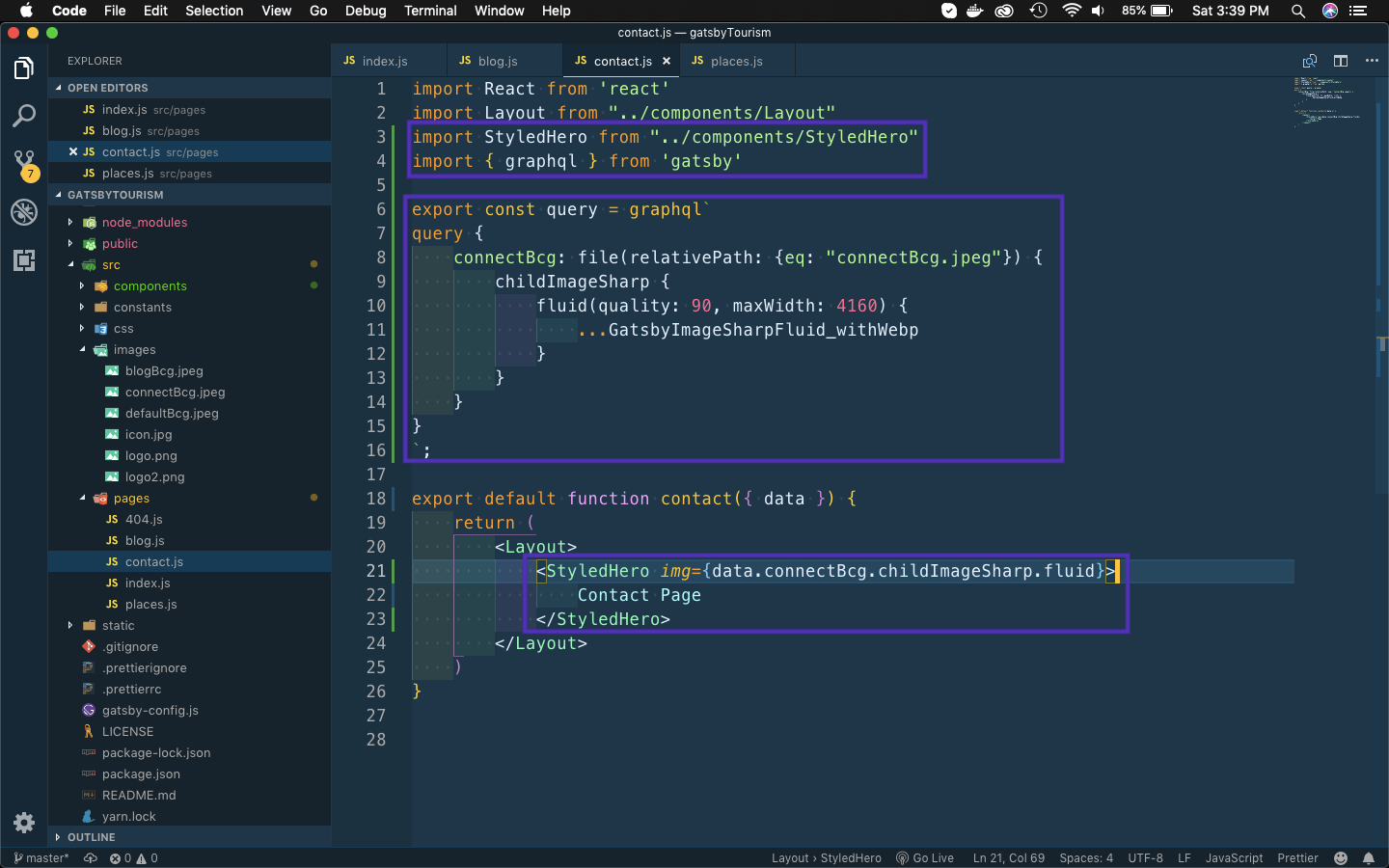Open the Debug view icon

[x=24, y=212]
